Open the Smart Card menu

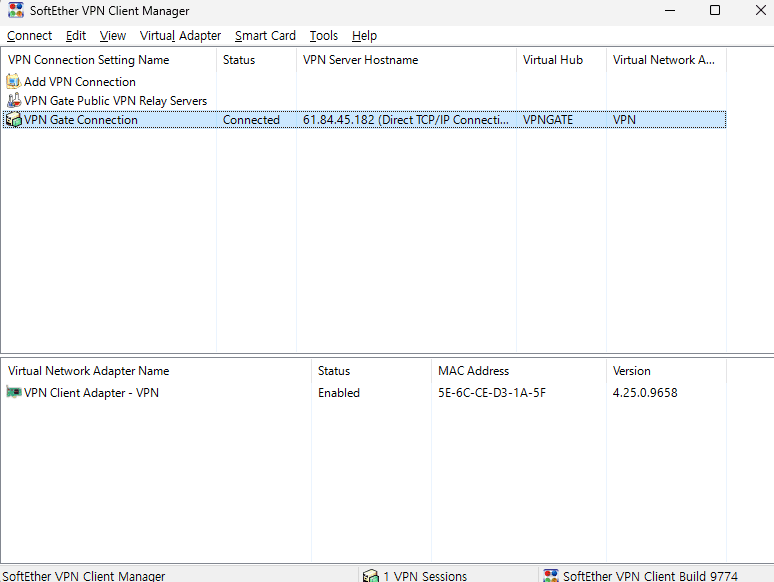click(265, 36)
